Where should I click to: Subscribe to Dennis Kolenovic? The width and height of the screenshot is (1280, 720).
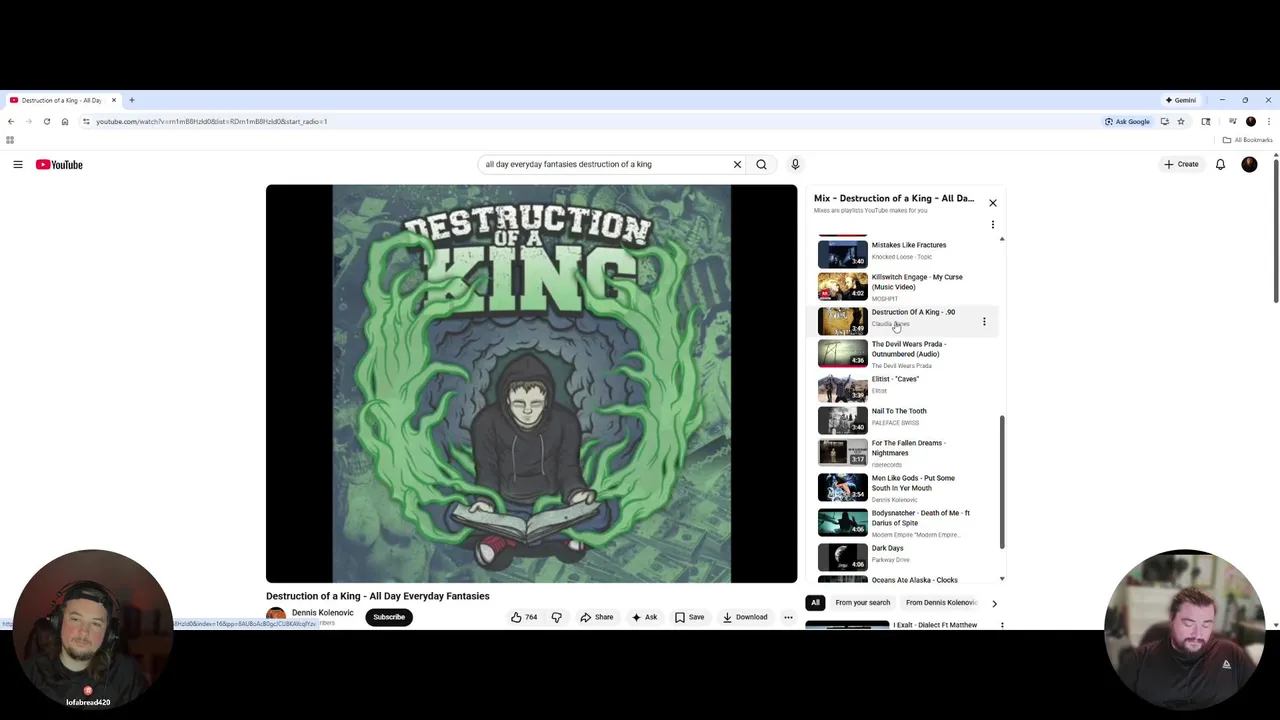389,617
